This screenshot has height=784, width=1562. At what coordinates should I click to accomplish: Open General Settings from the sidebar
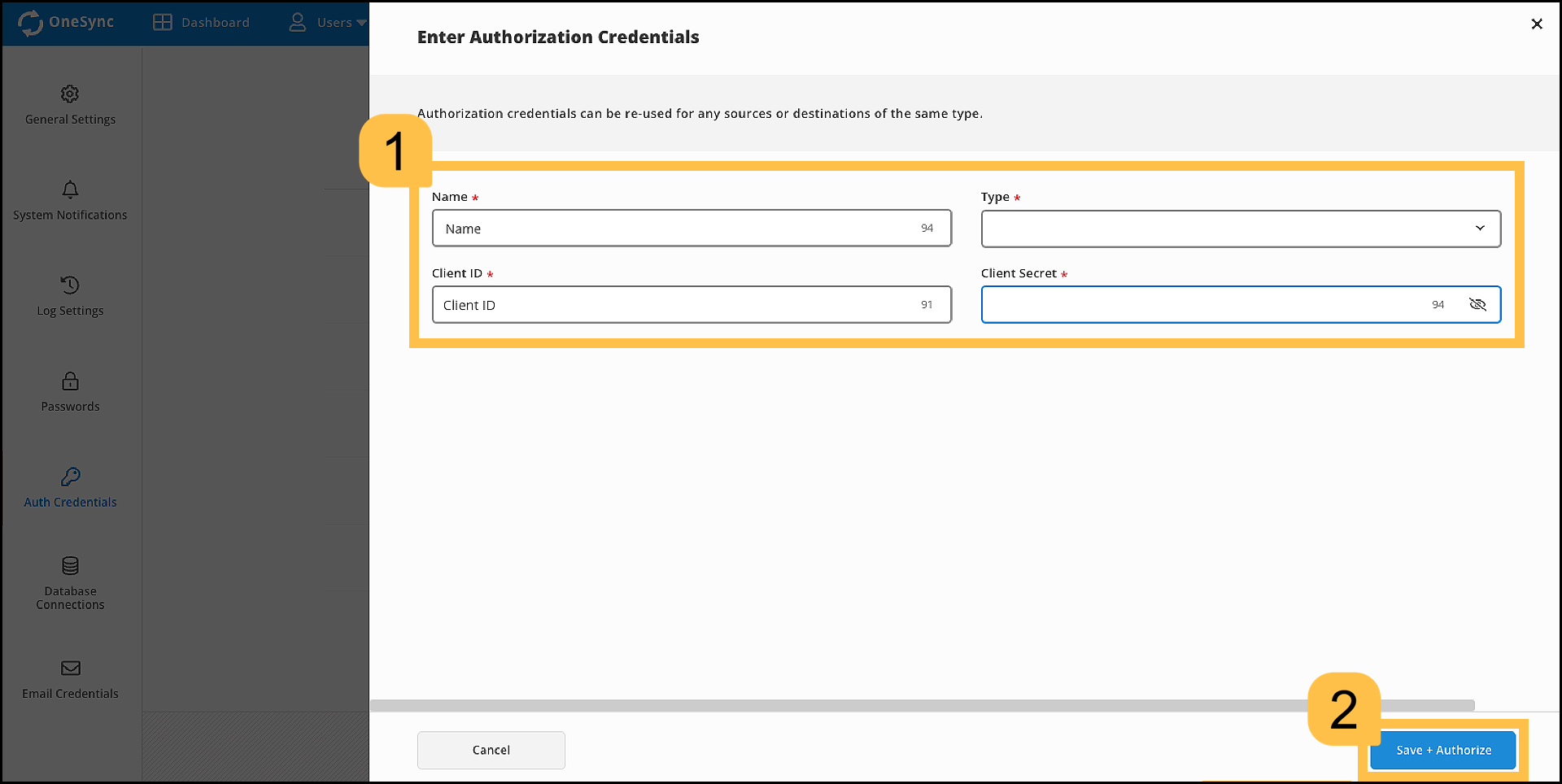(69, 104)
